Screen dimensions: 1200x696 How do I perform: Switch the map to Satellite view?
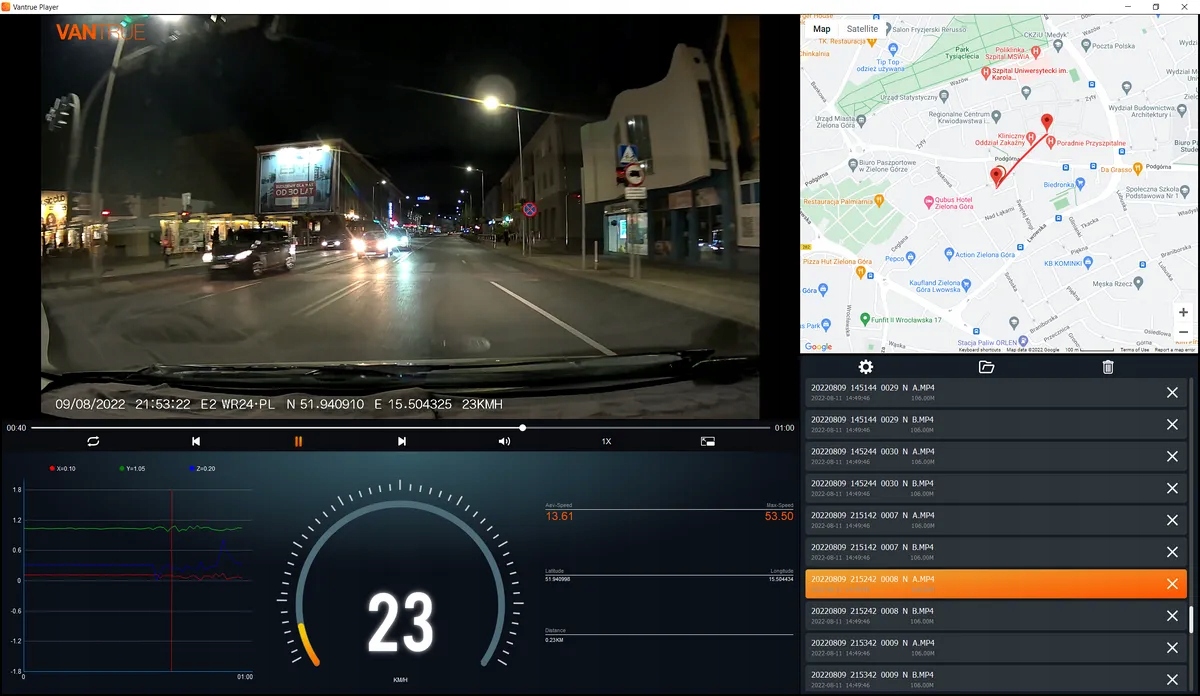point(862,29)
